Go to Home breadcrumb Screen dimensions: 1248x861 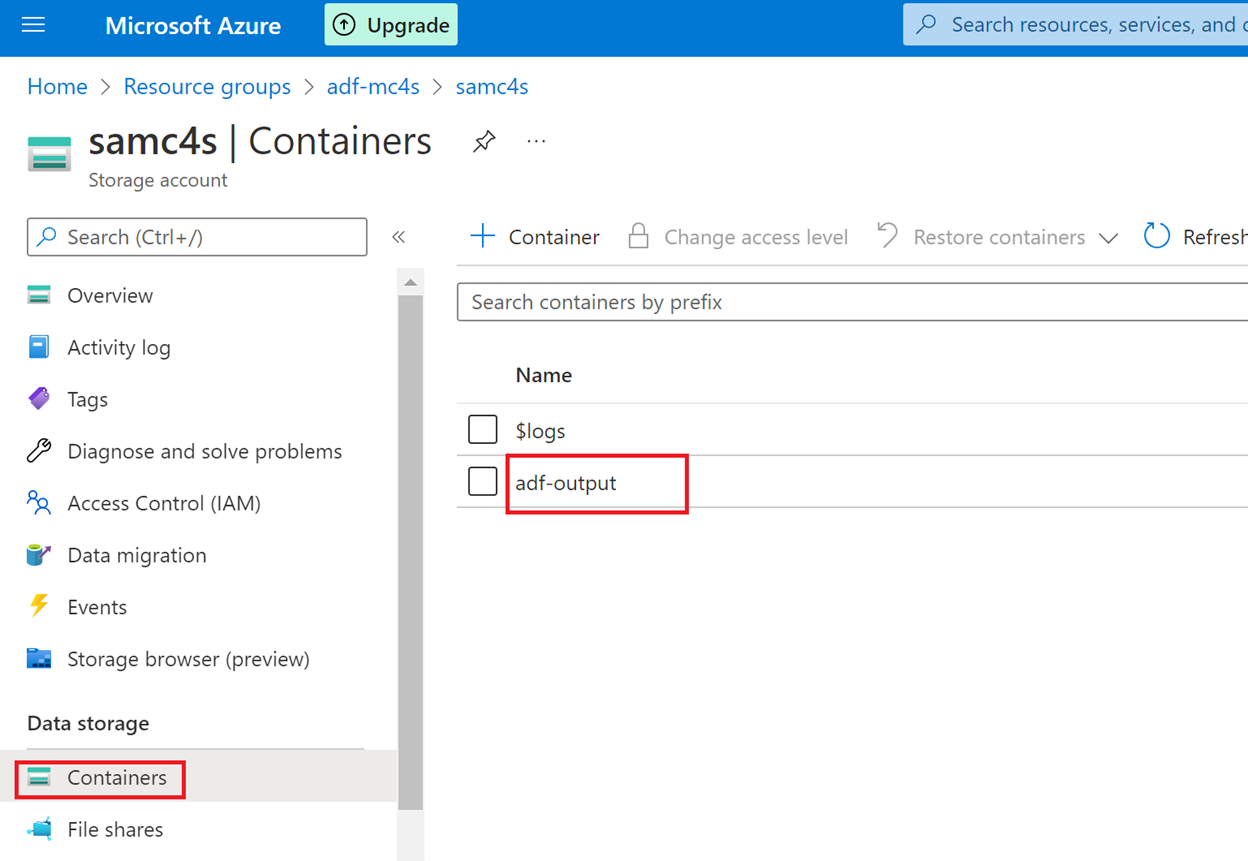coord(57,87)
